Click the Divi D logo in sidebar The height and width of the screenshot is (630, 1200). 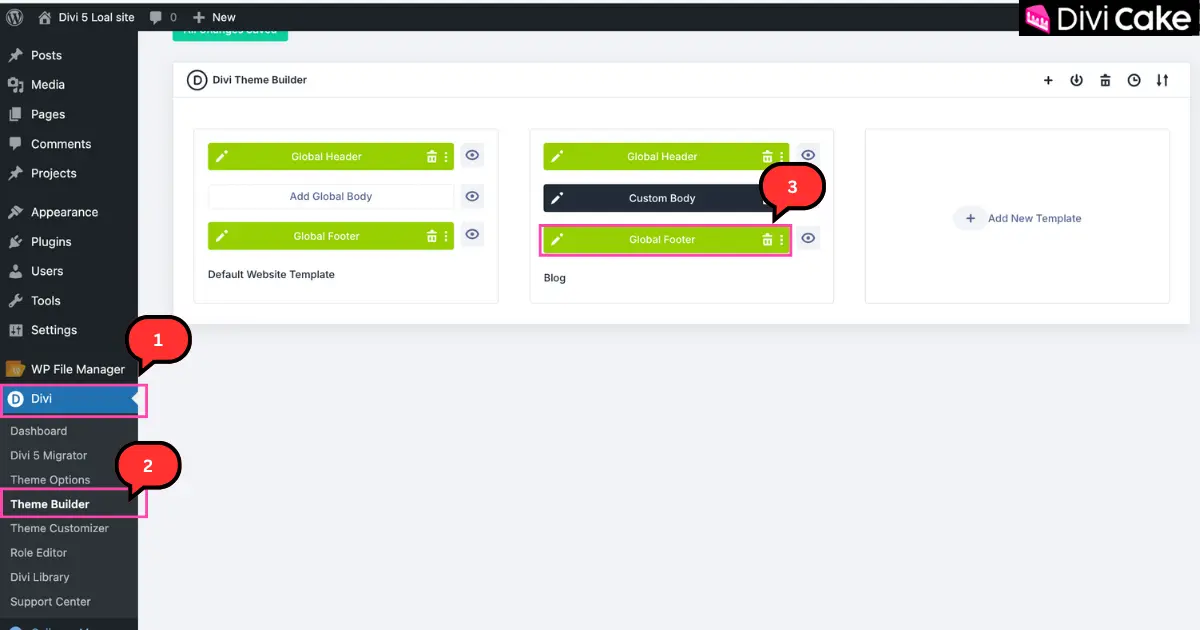pyautogui.click(x=15, y=399)
